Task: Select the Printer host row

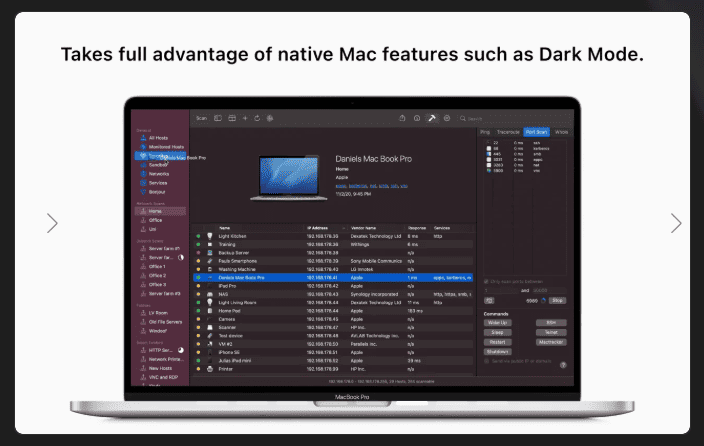Action: (333, 369)
